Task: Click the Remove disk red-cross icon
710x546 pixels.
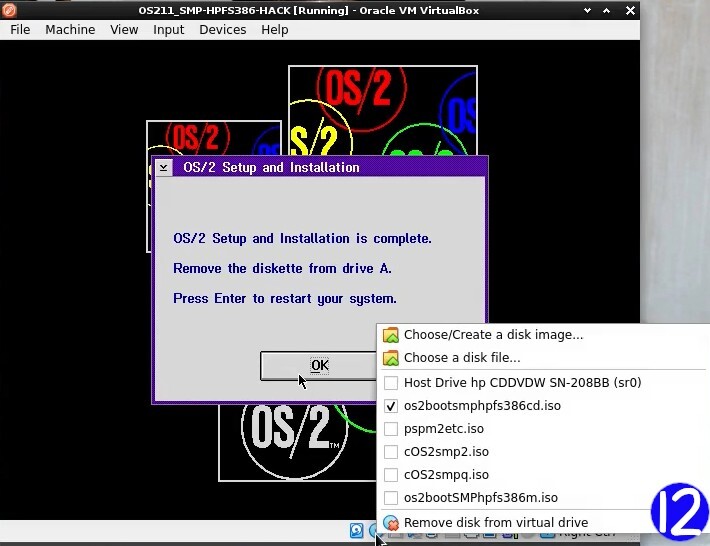Action: click(x=391, y=523)
